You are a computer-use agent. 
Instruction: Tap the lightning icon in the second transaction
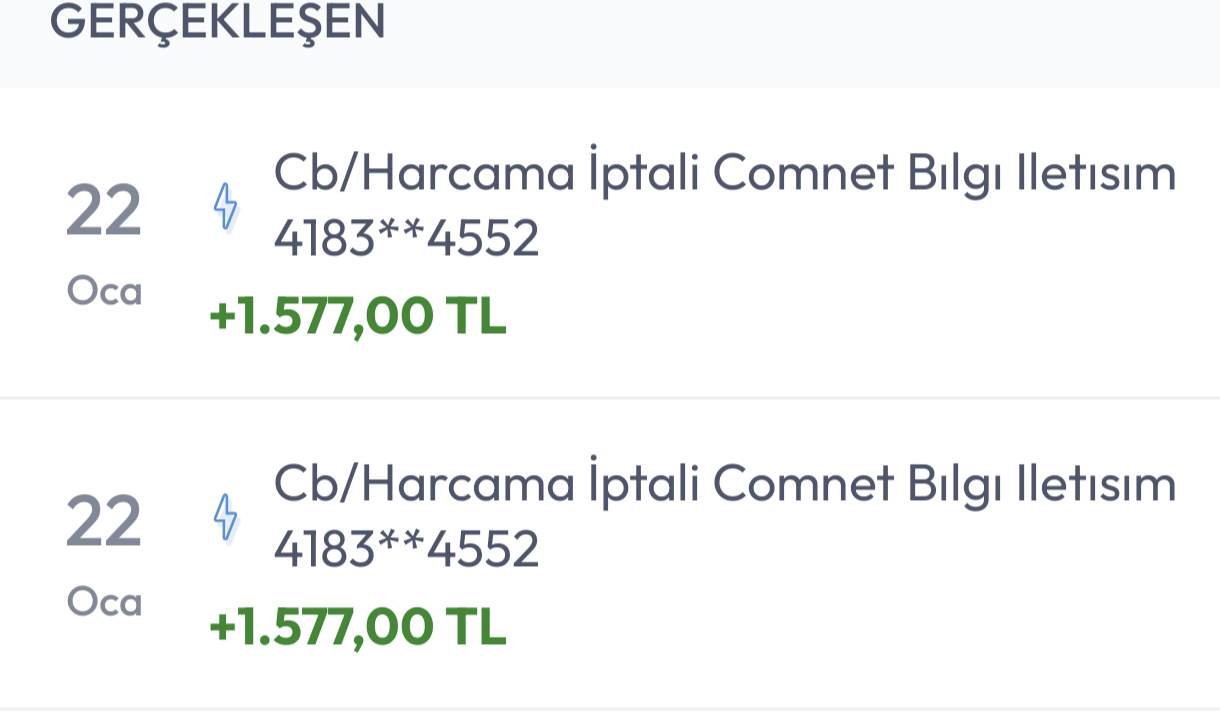(227, 516)
